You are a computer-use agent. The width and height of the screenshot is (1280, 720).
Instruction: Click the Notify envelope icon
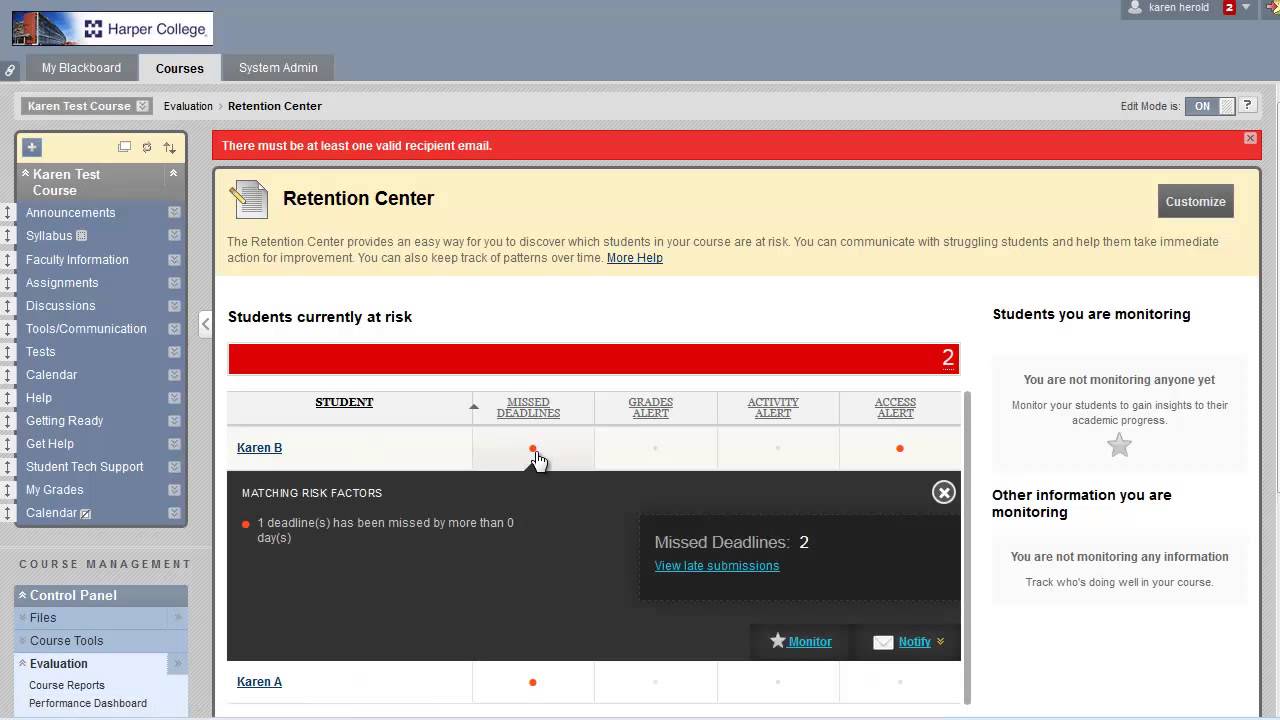click(883, 642)
